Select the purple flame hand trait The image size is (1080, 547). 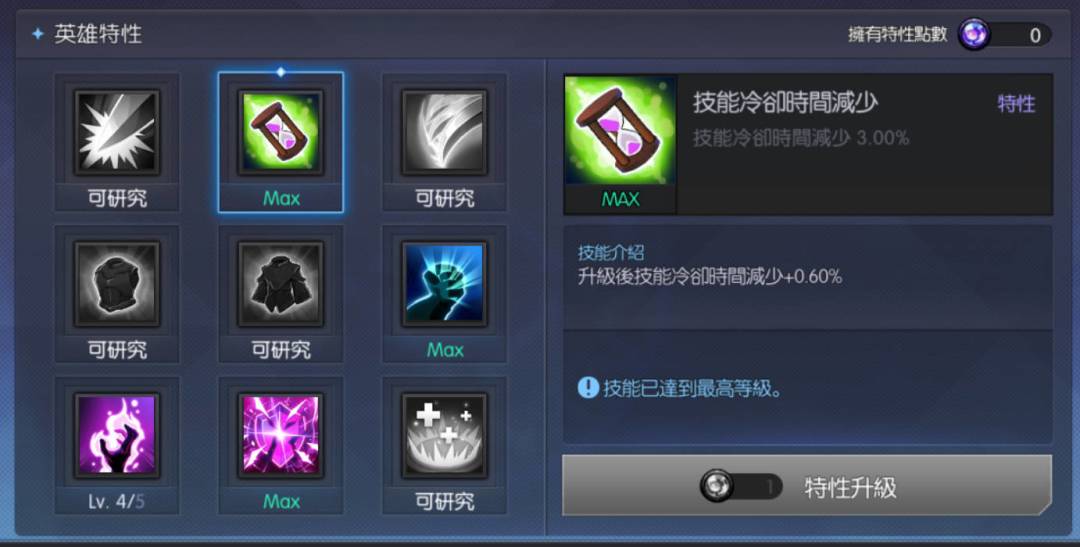117,435
